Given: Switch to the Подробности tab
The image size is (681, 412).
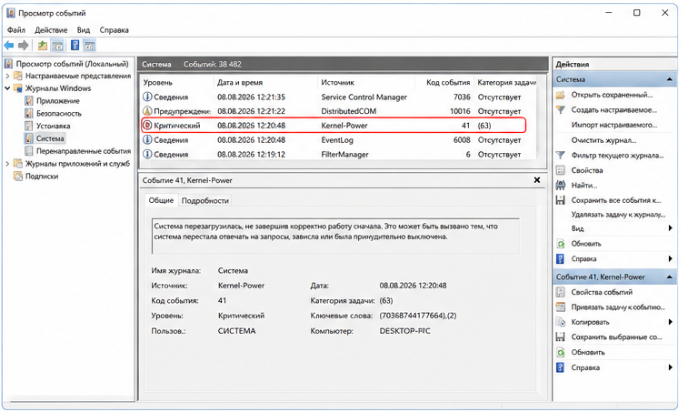Looking at the screenshot, I should click(x=205, y=201).
